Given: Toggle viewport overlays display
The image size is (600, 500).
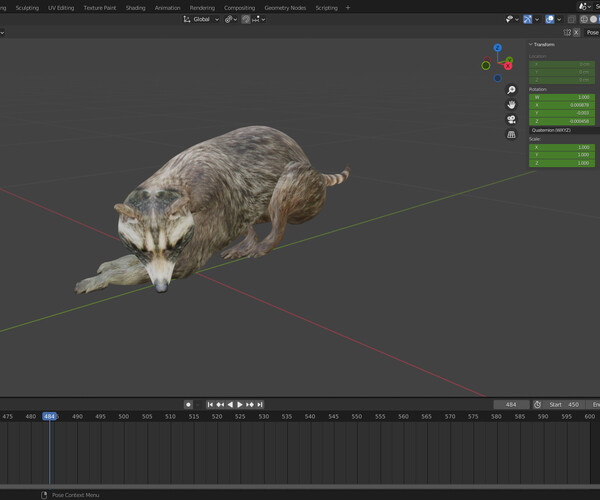Looking at the screenshot, I should 550,19.
